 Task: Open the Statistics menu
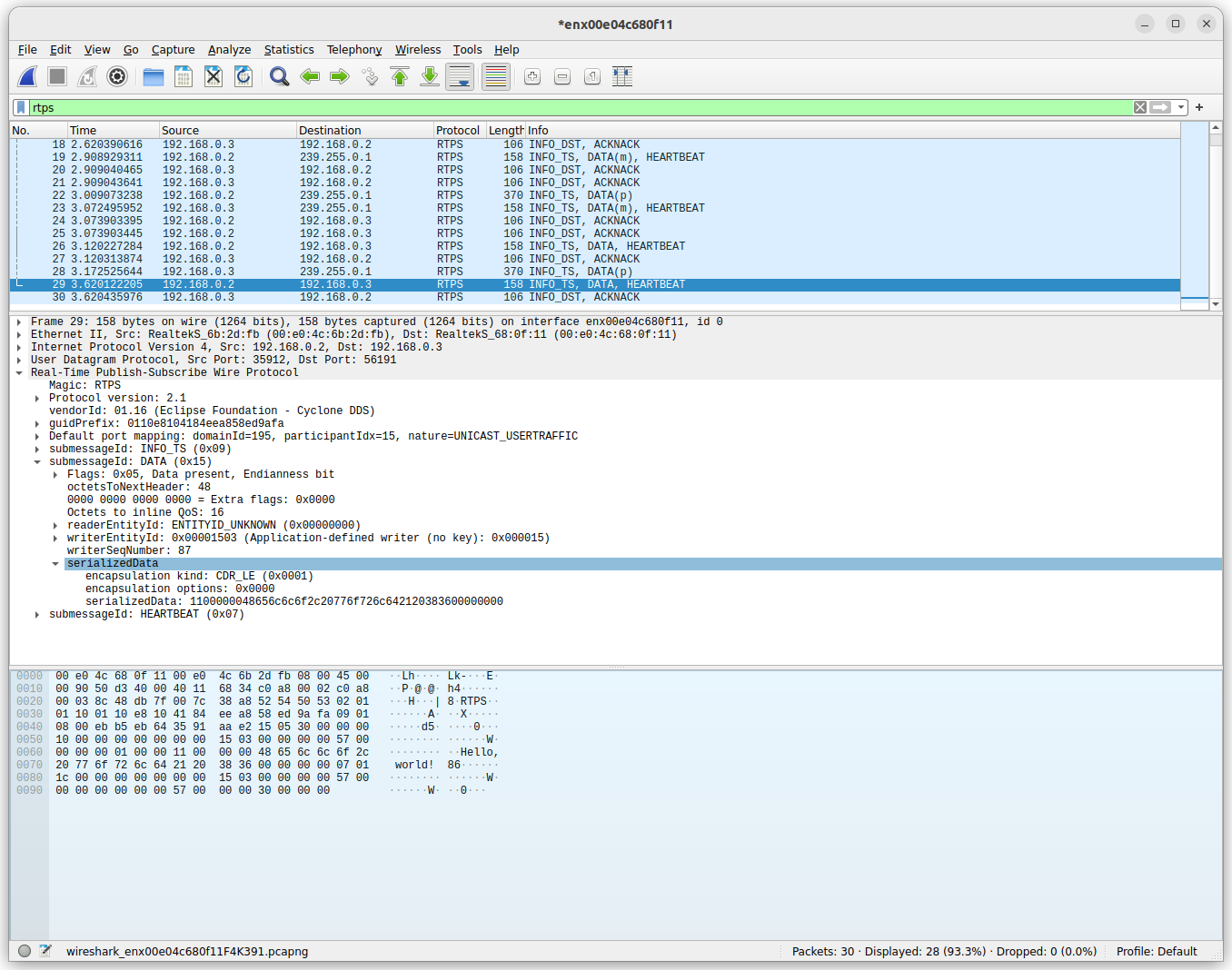(289, 50)
